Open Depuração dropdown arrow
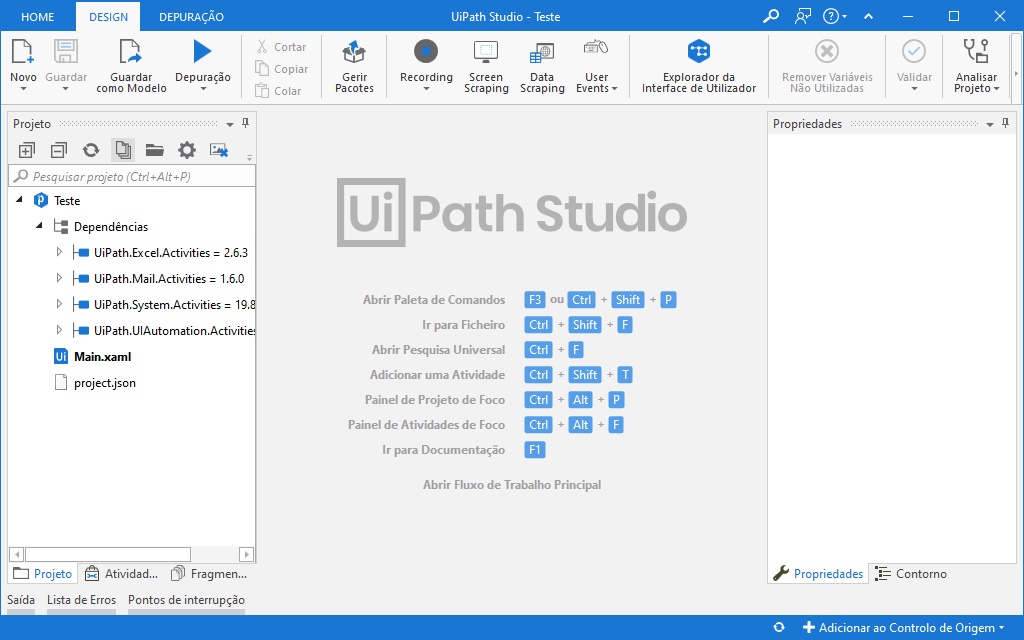 202,89
